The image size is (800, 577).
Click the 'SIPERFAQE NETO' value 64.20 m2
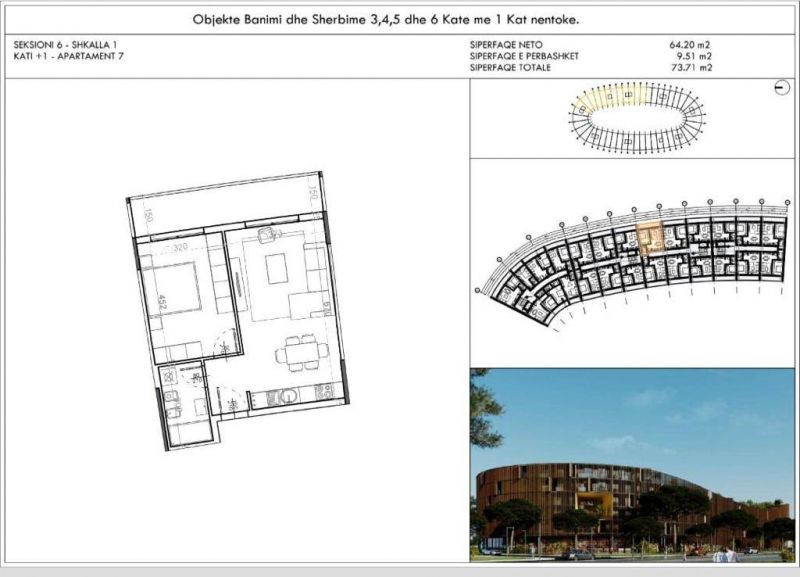[x=689, y=46]
